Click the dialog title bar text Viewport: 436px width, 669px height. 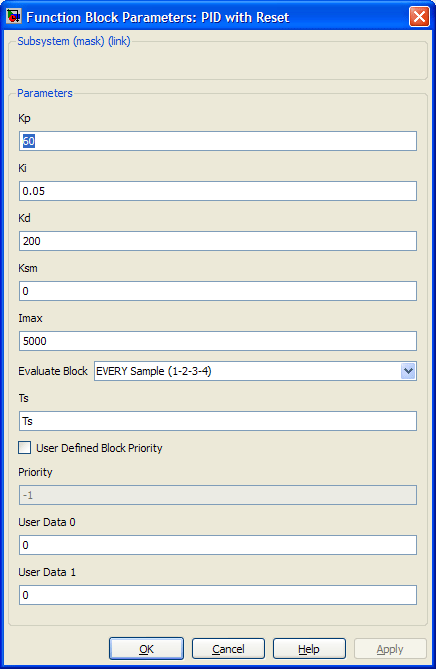158,17
